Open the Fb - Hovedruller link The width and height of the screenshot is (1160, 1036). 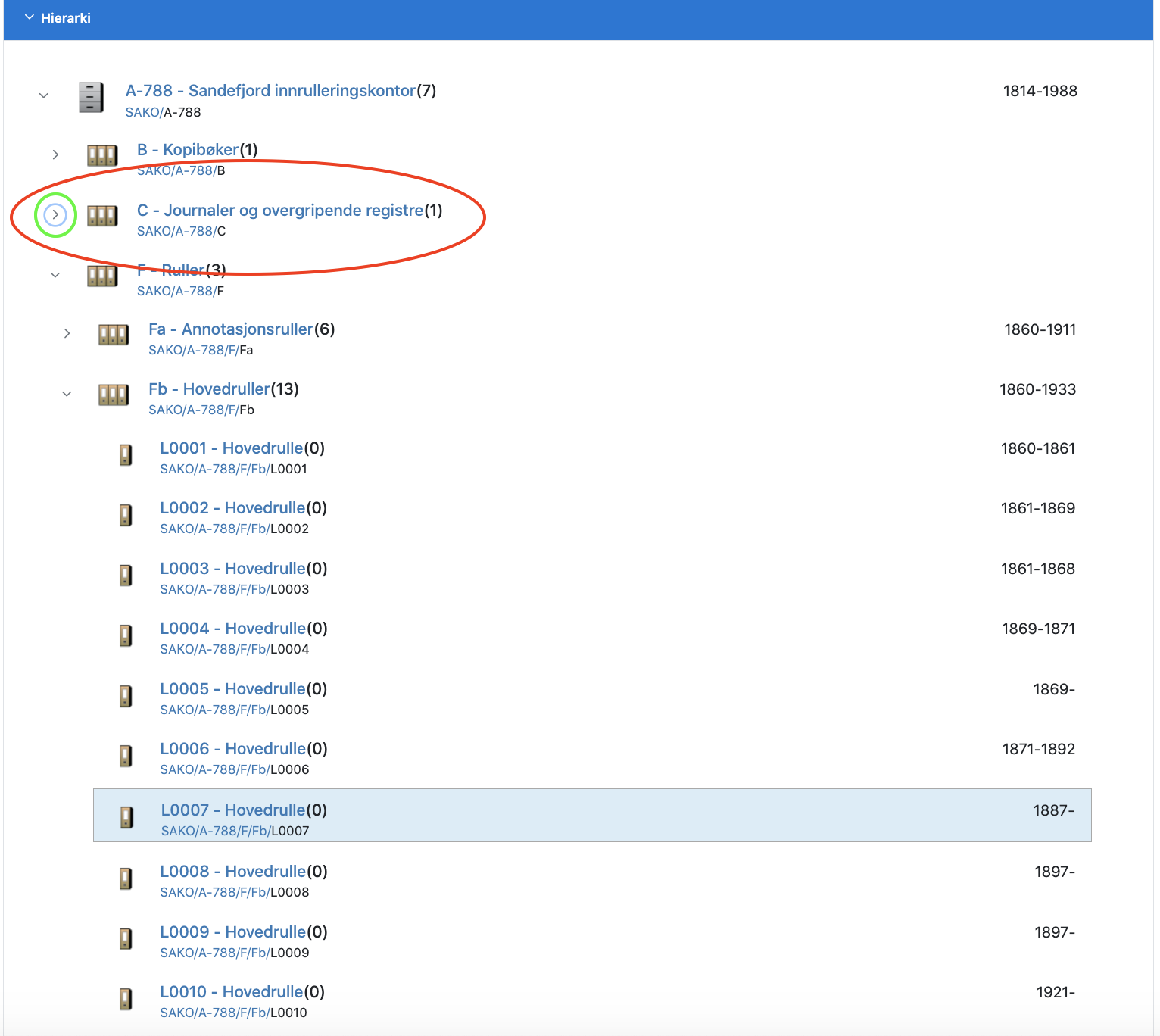click(209, 389)
